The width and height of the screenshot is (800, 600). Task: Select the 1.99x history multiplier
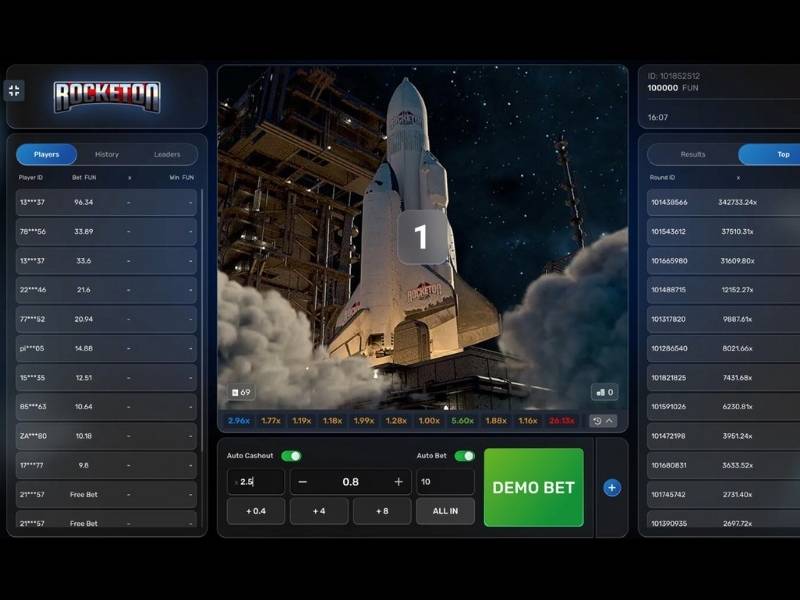tap(364, 420)
